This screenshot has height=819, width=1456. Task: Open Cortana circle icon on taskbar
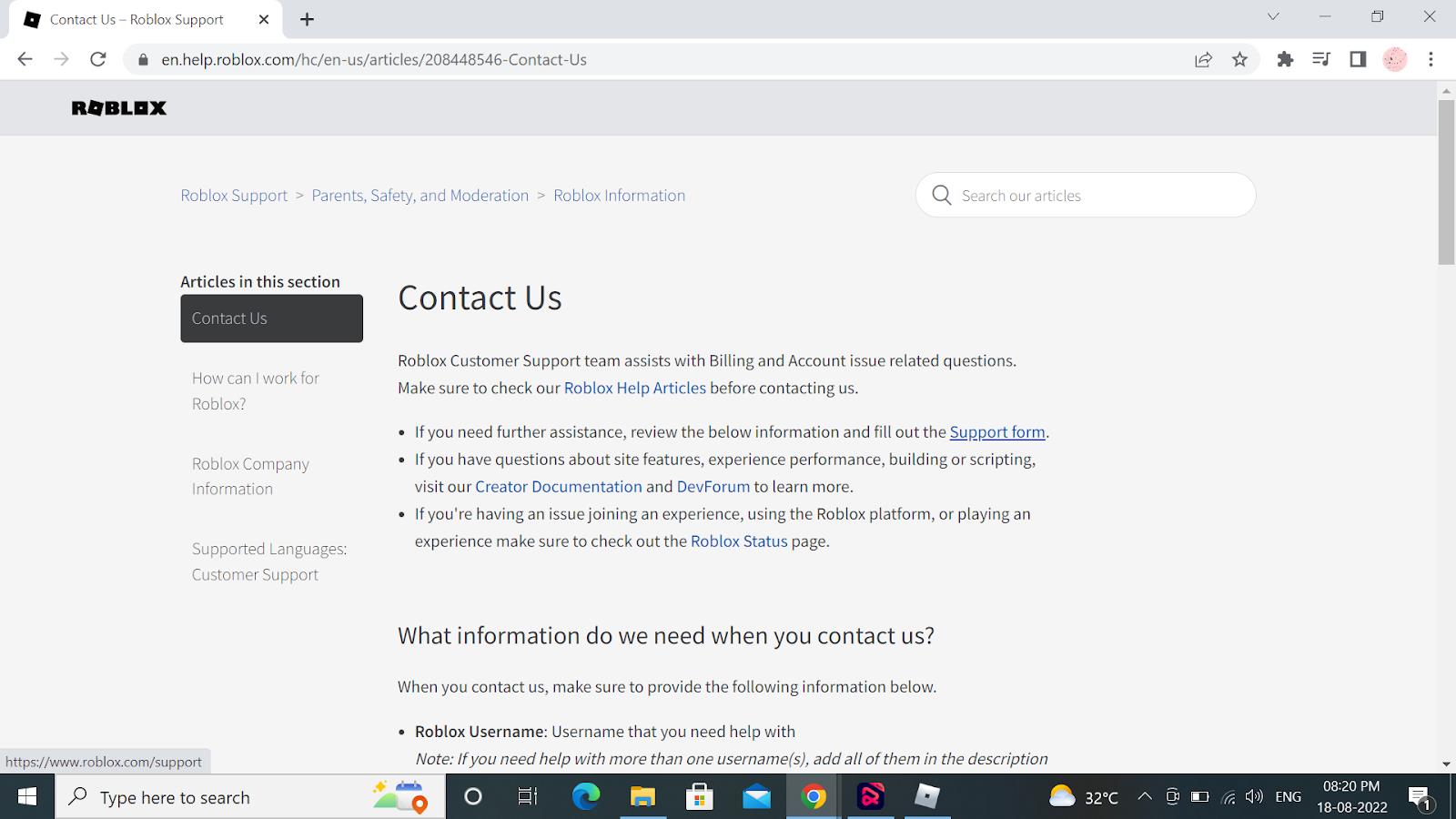point(472,797)
